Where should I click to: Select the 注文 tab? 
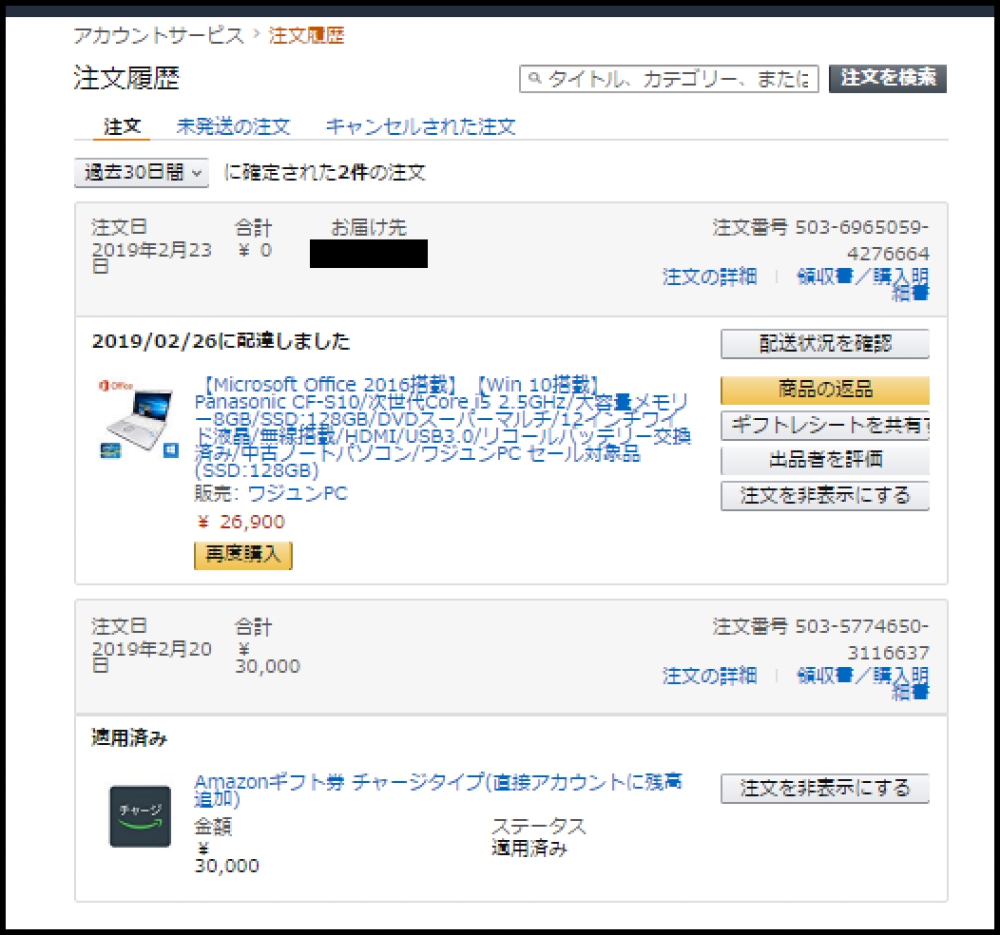coord(122,126)
